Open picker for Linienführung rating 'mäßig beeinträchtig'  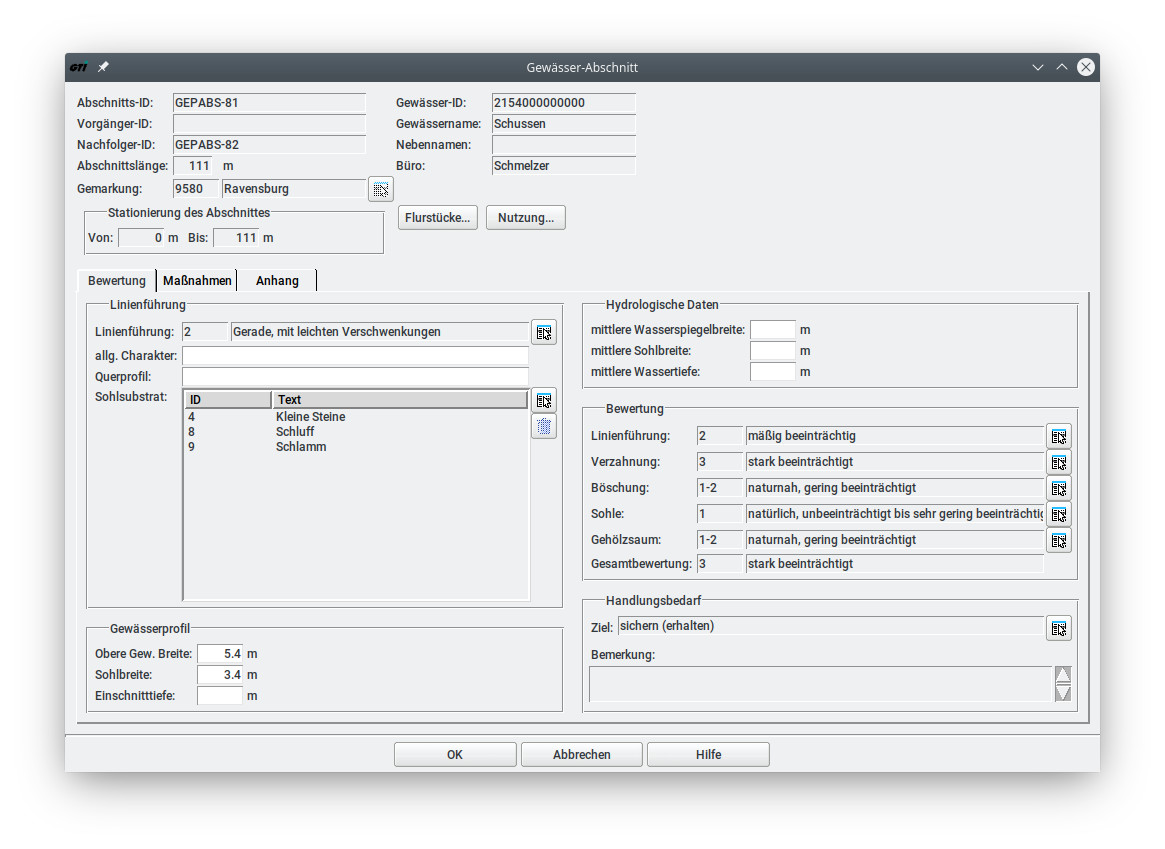(x=1059, y=436)
